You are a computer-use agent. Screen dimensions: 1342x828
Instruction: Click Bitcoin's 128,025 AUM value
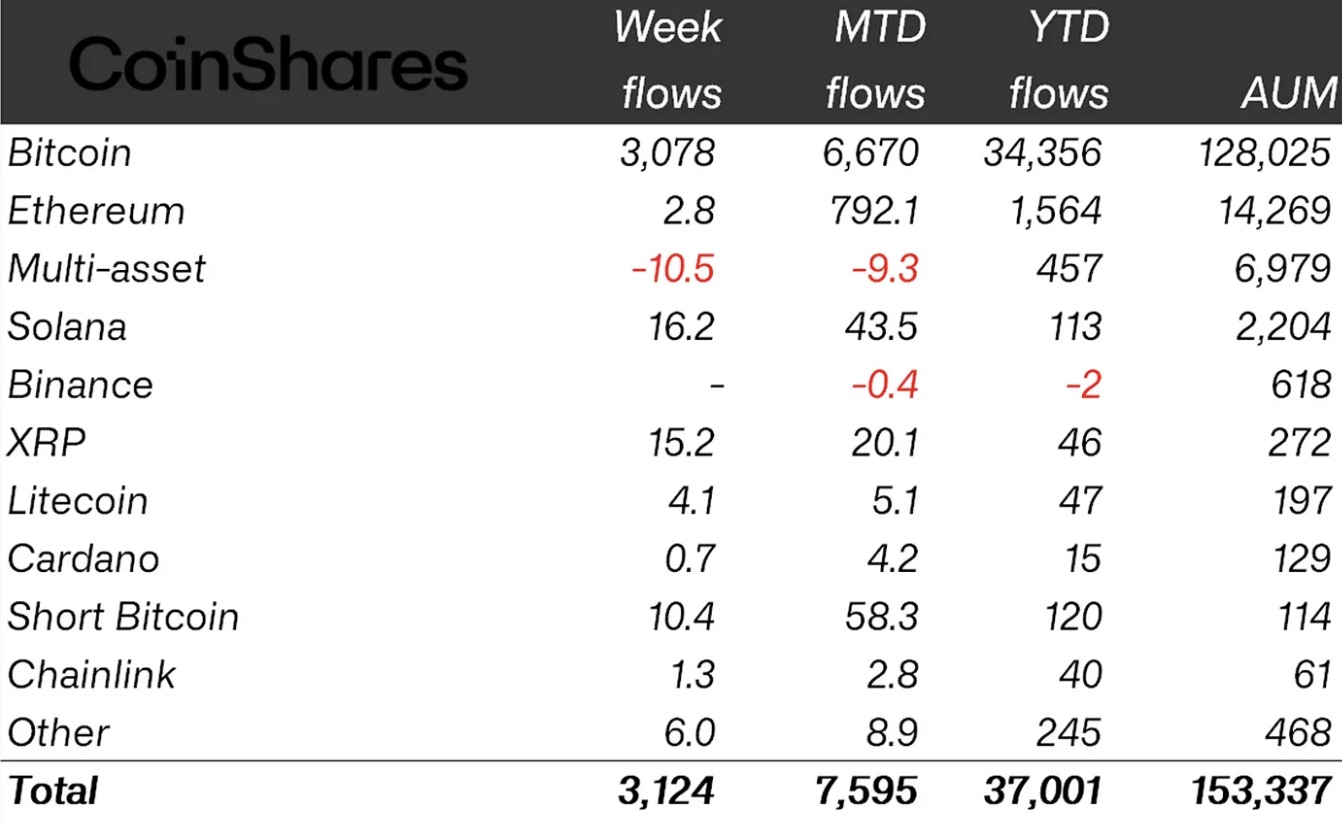tap(1263, 153)
